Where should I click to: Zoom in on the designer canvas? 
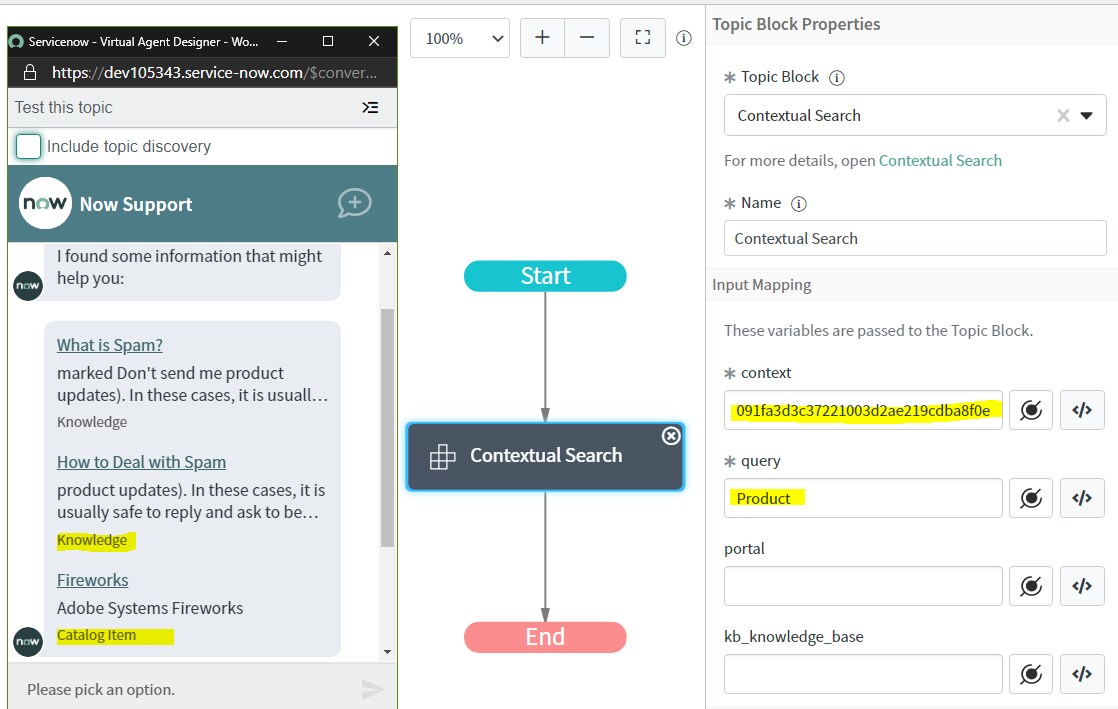point(543,38)
